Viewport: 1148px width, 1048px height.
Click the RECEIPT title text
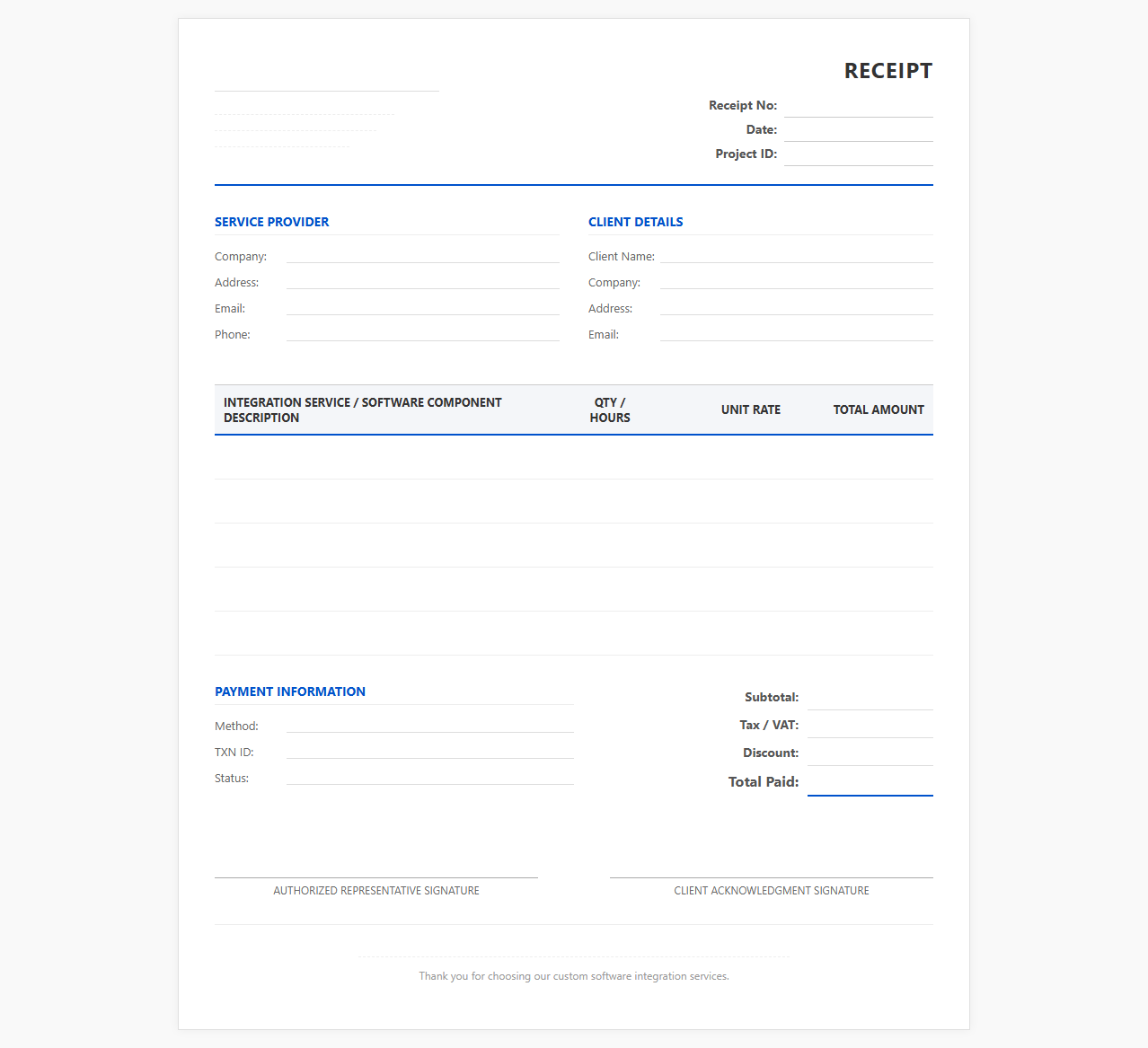click(888, 71)
